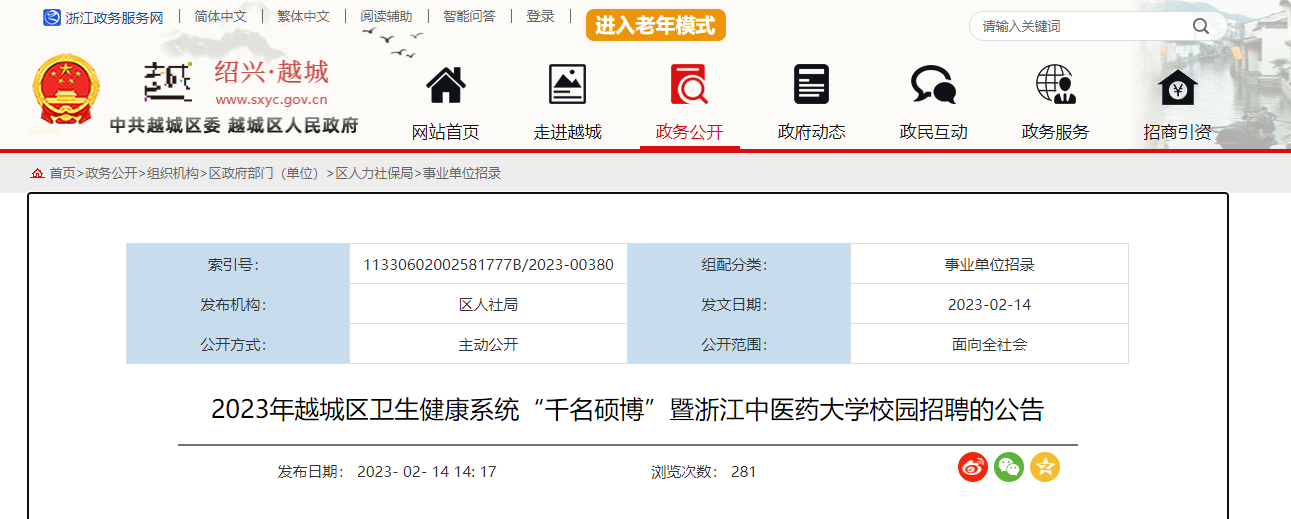Go to 政务公开 in the breadcrumb
1291x519 pixels.
click(x=111, y=174)
